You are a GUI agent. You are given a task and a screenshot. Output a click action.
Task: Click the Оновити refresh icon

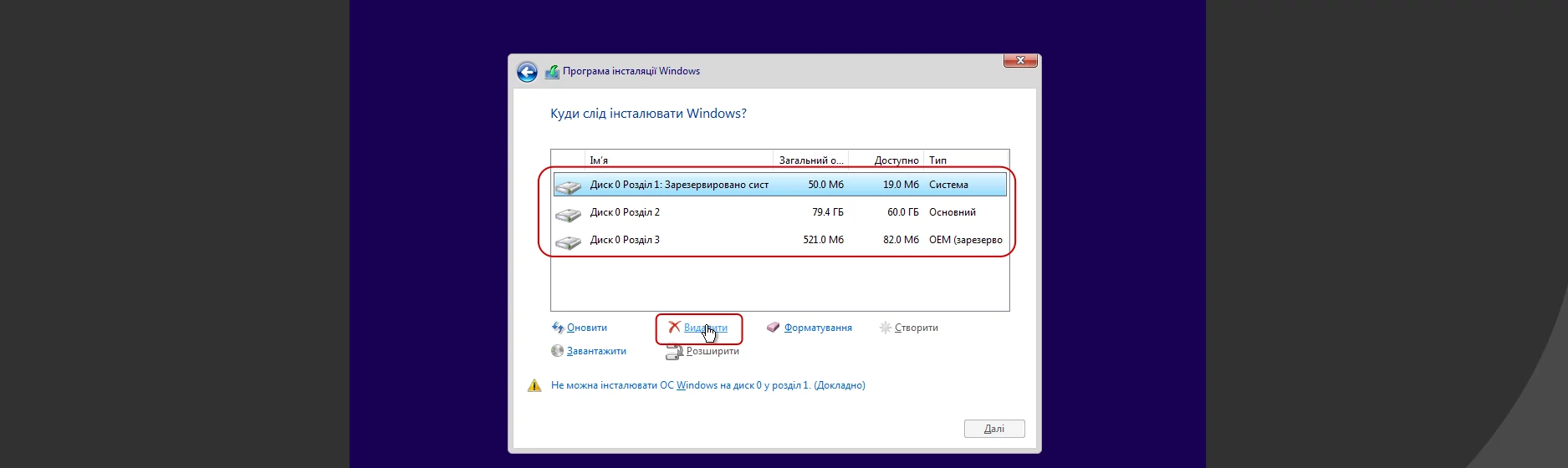(x=558, y=328)
